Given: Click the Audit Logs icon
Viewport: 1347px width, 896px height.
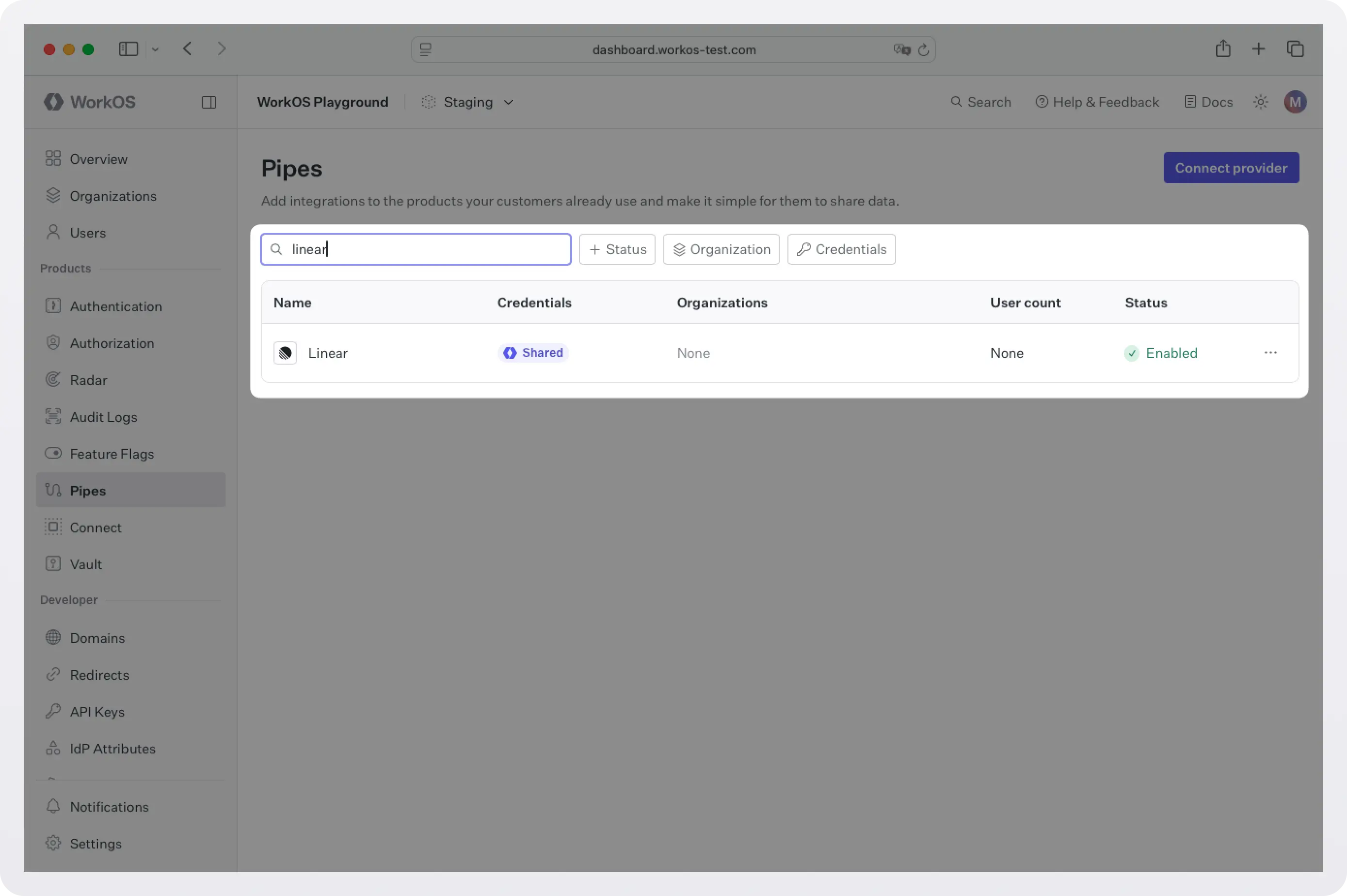Looking at the screenshot, I should [x=53, y=416].
